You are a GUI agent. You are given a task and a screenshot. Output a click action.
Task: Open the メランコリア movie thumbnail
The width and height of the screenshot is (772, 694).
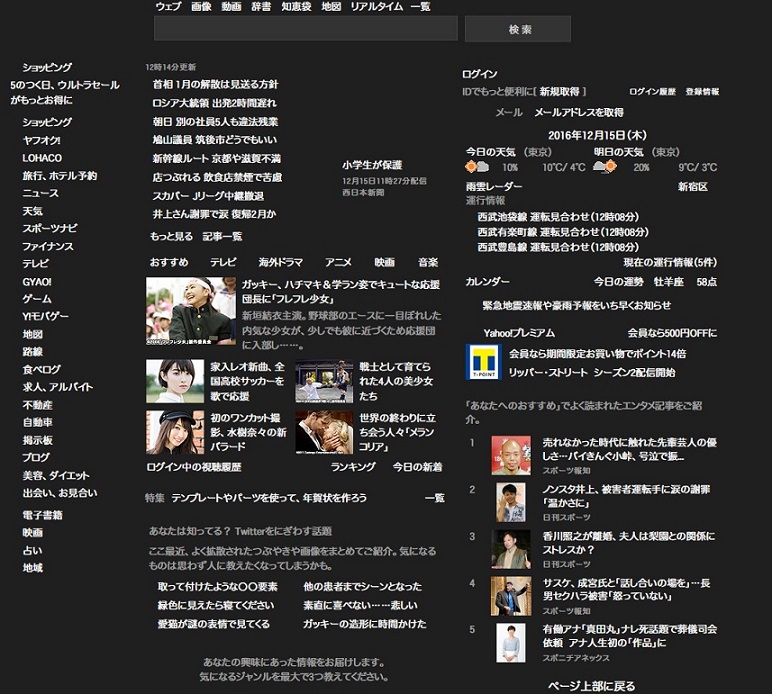pyautogui.click(x=324, y=432)
